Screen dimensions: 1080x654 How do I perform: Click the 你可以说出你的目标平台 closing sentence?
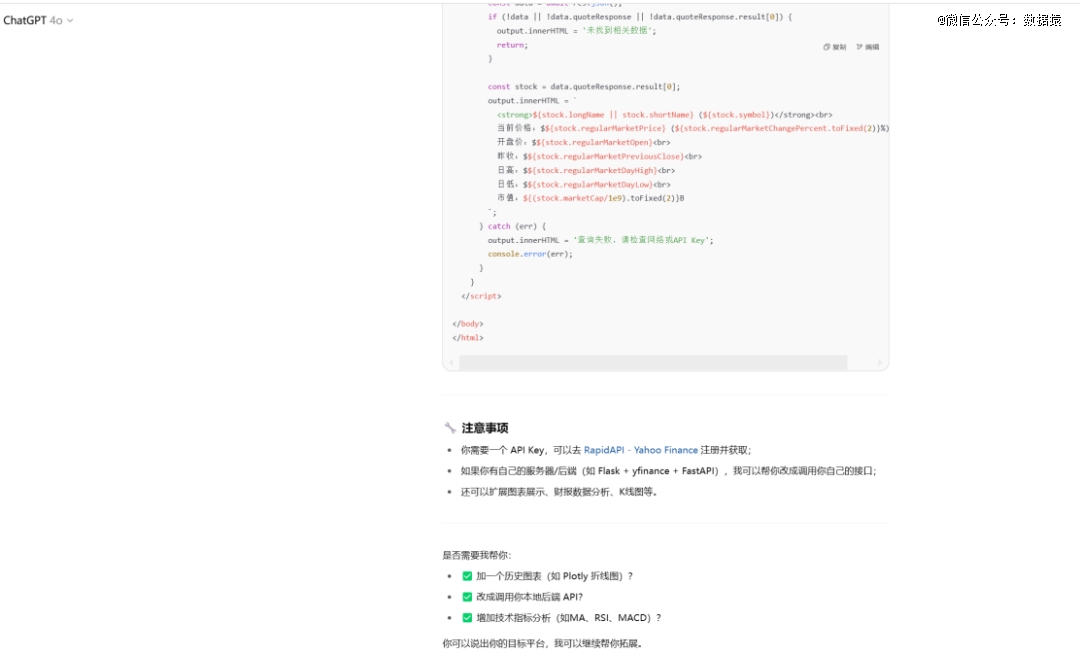coord(542,643)
